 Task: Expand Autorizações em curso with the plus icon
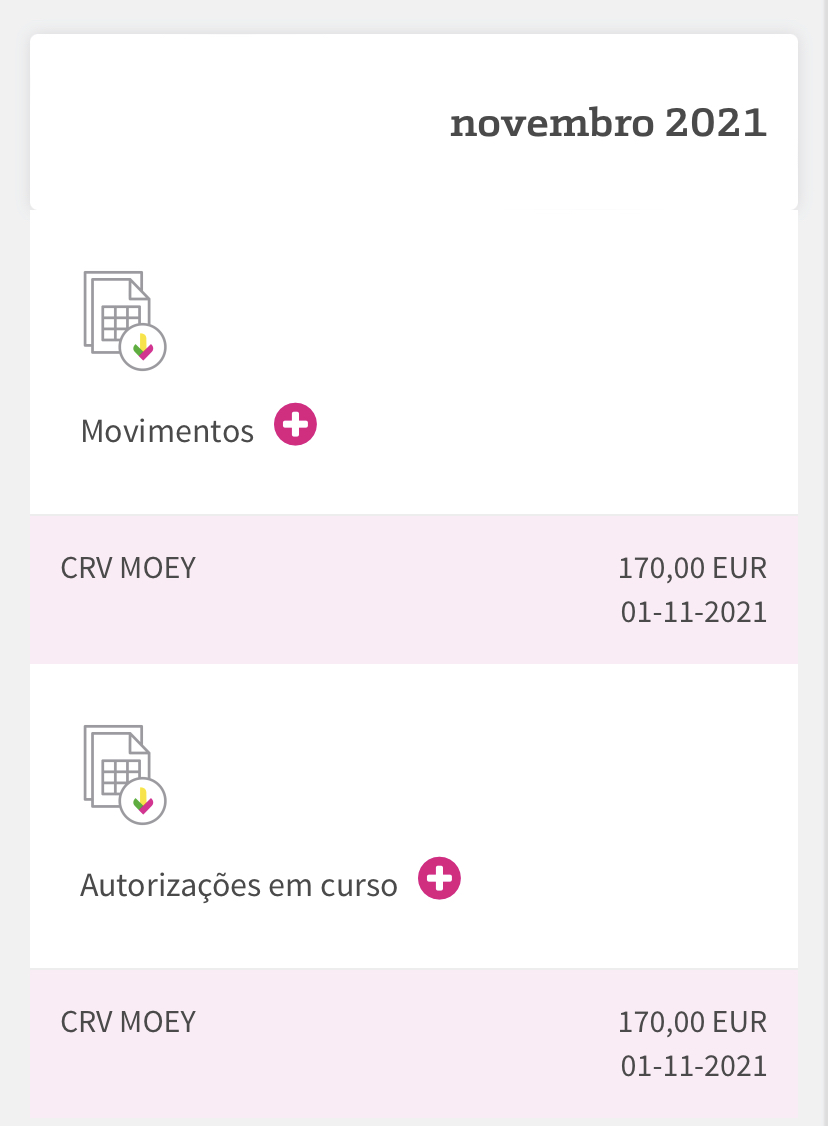click(439, 878)
